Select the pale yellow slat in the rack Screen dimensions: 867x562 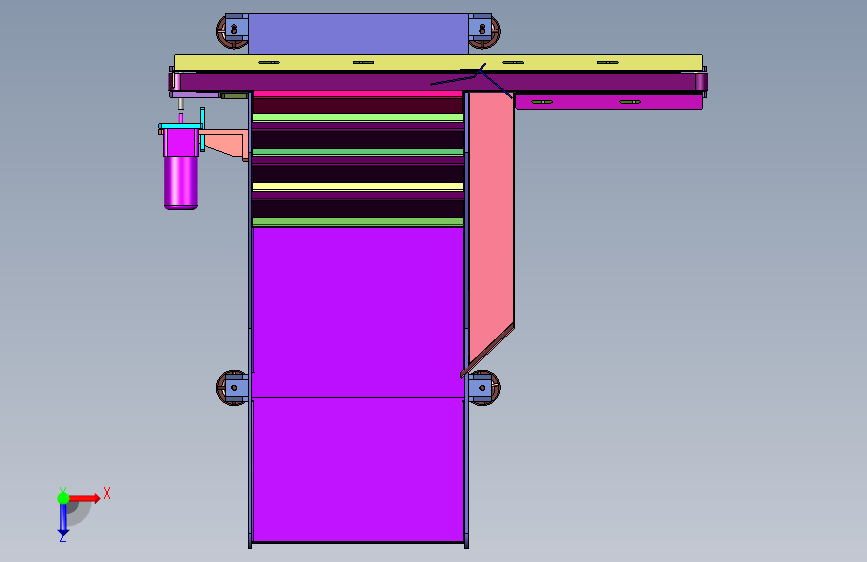358,186
